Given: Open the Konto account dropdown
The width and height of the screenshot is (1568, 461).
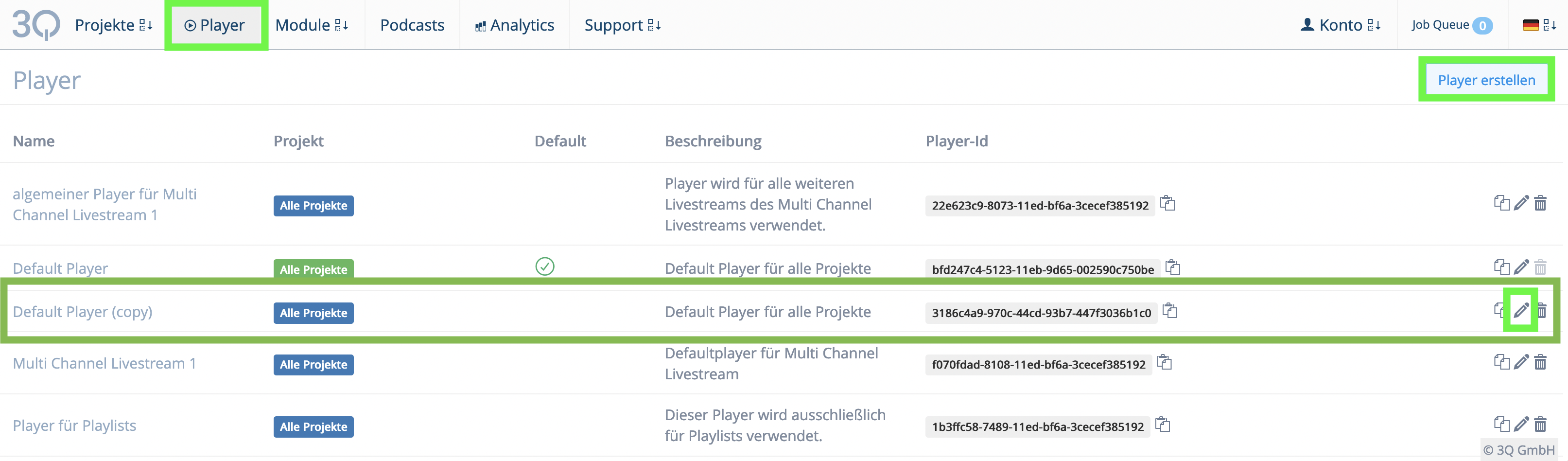Looking at the screenshot, I should click(1341, 25).
